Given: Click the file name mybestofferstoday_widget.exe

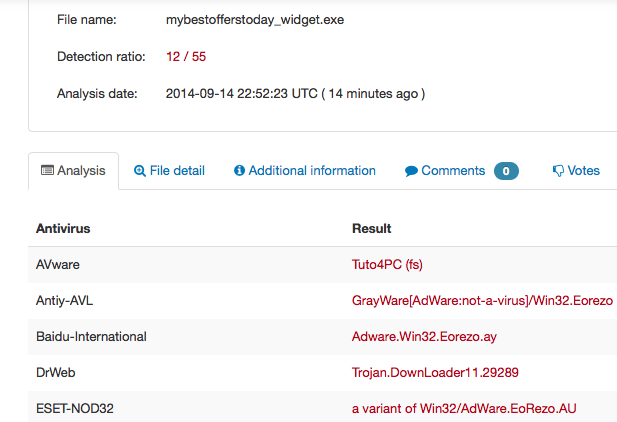Looking at the screenshot, I should (x=255, y=20).
